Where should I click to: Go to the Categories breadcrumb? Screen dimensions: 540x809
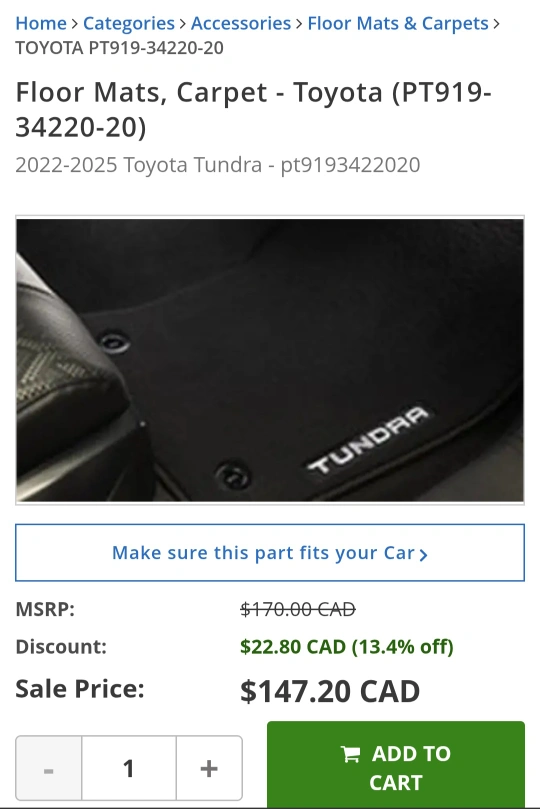128,23
